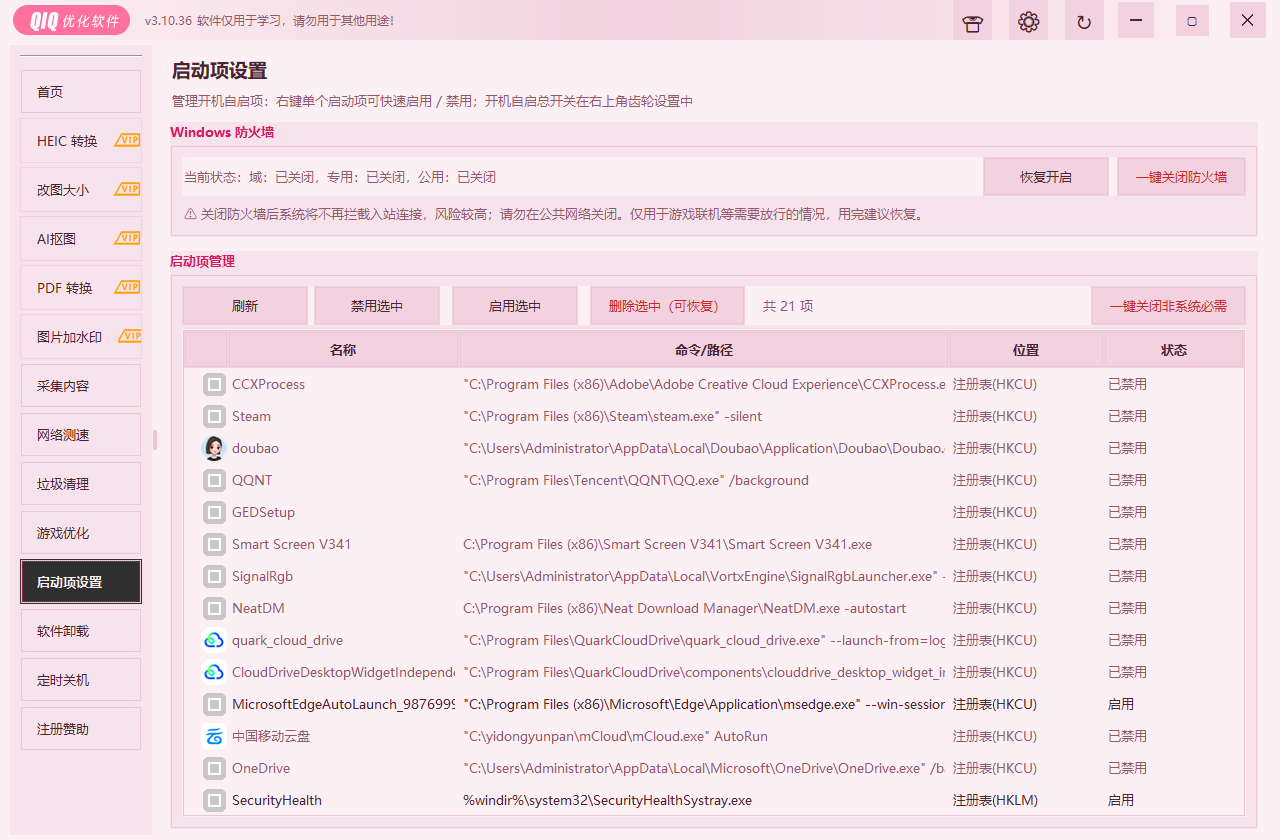
Task: Switch to 采集内容
Action: [x=81, y=386]
